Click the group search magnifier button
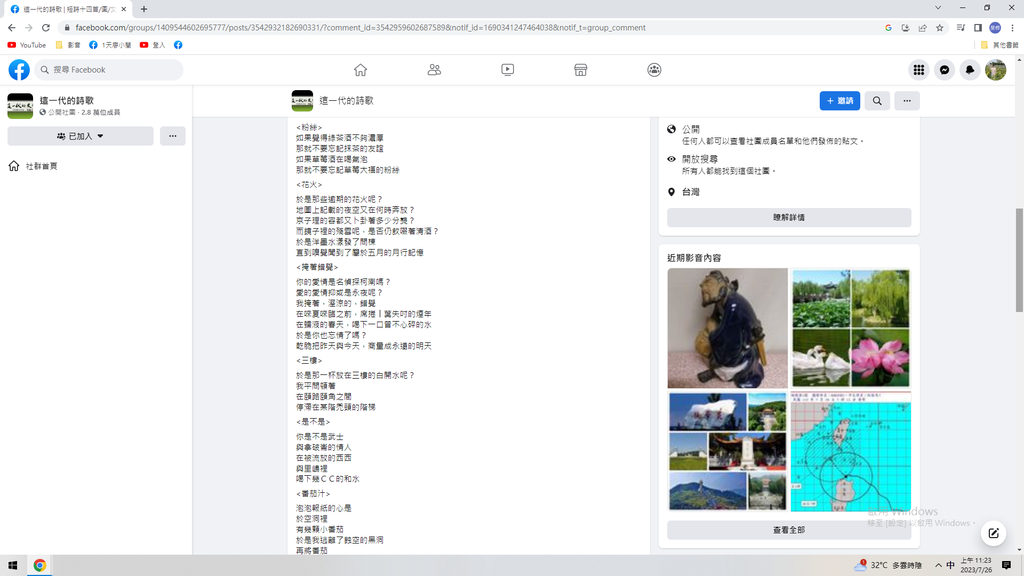Screen dimensions: 1024x576 pos(877,101)
